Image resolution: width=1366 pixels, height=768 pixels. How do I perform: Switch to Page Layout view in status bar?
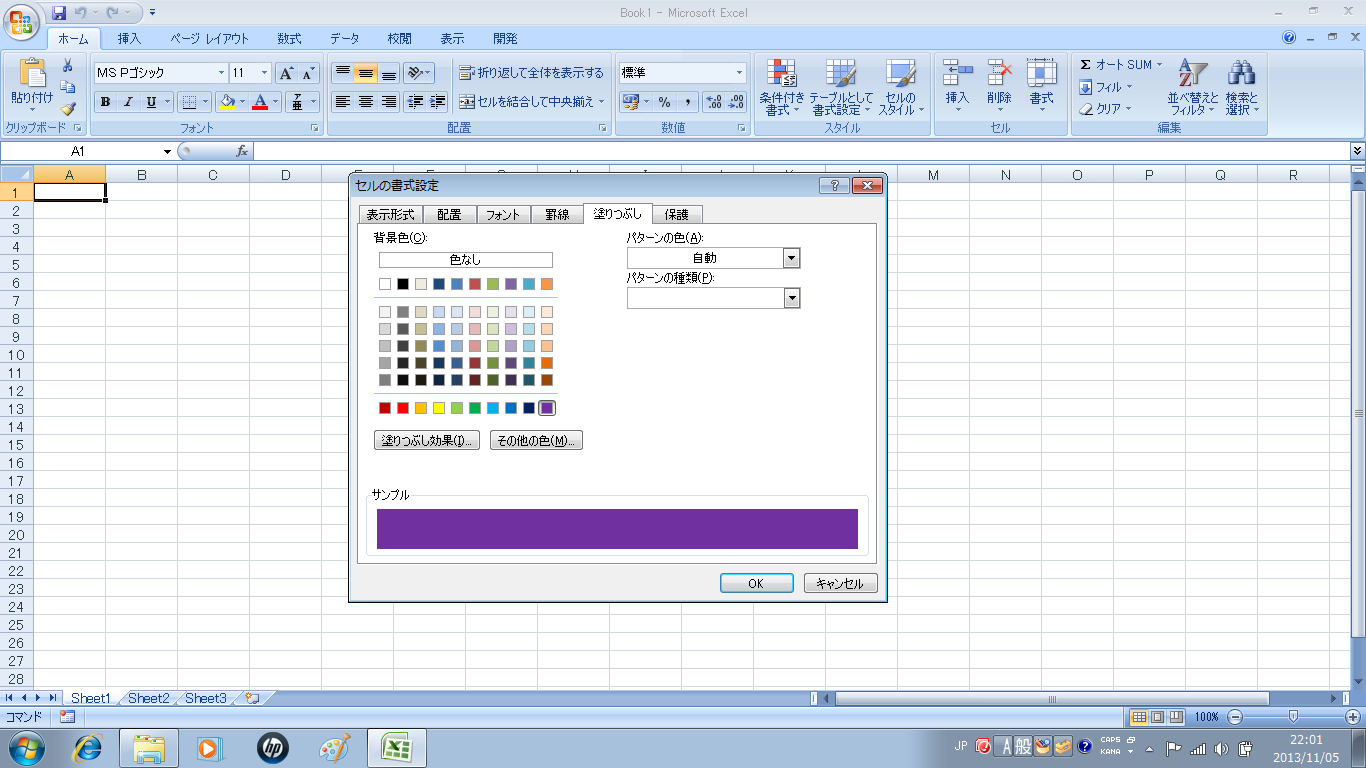click(1157, 717)
